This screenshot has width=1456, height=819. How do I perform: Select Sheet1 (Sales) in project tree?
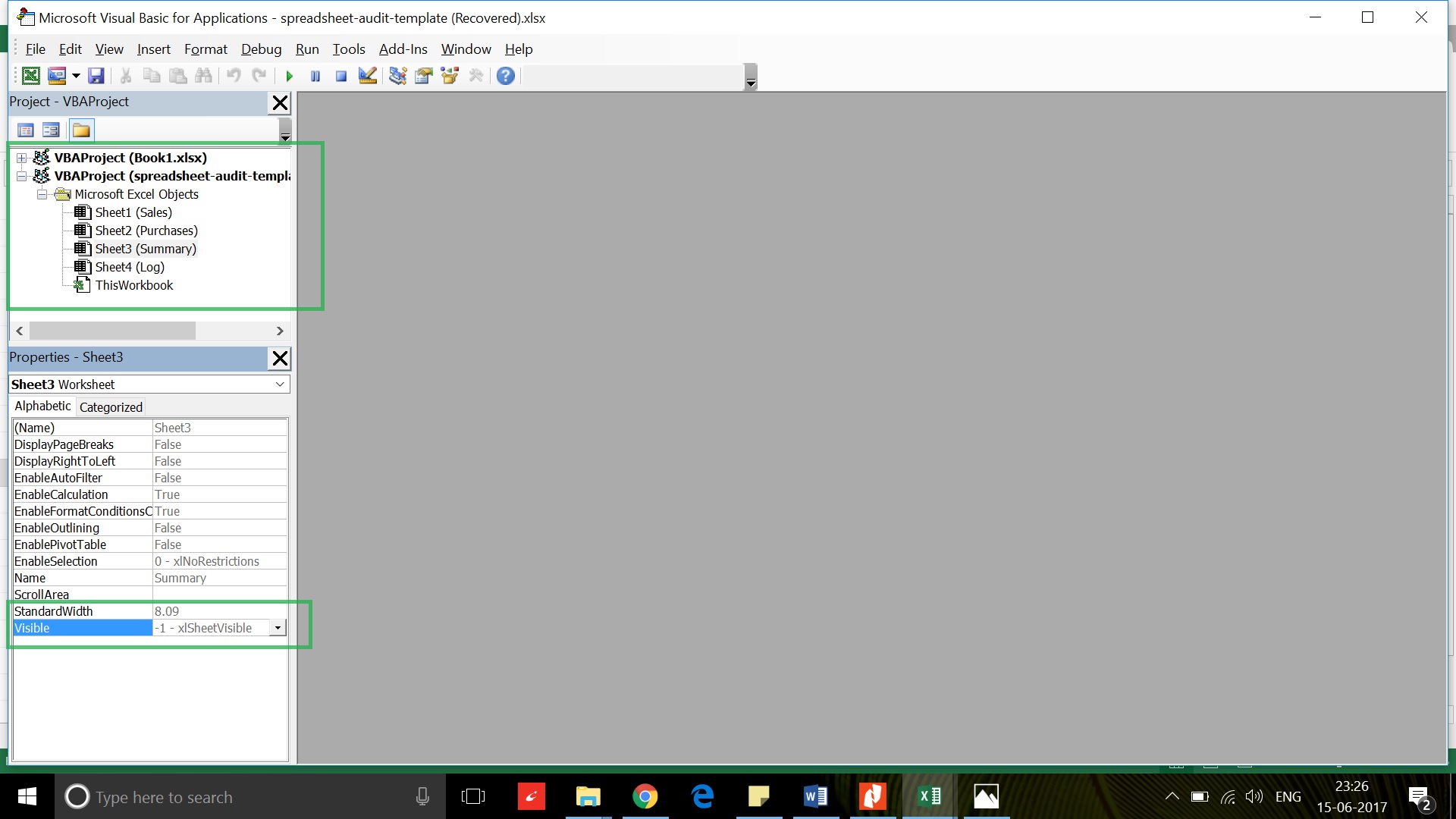(133, 212)
